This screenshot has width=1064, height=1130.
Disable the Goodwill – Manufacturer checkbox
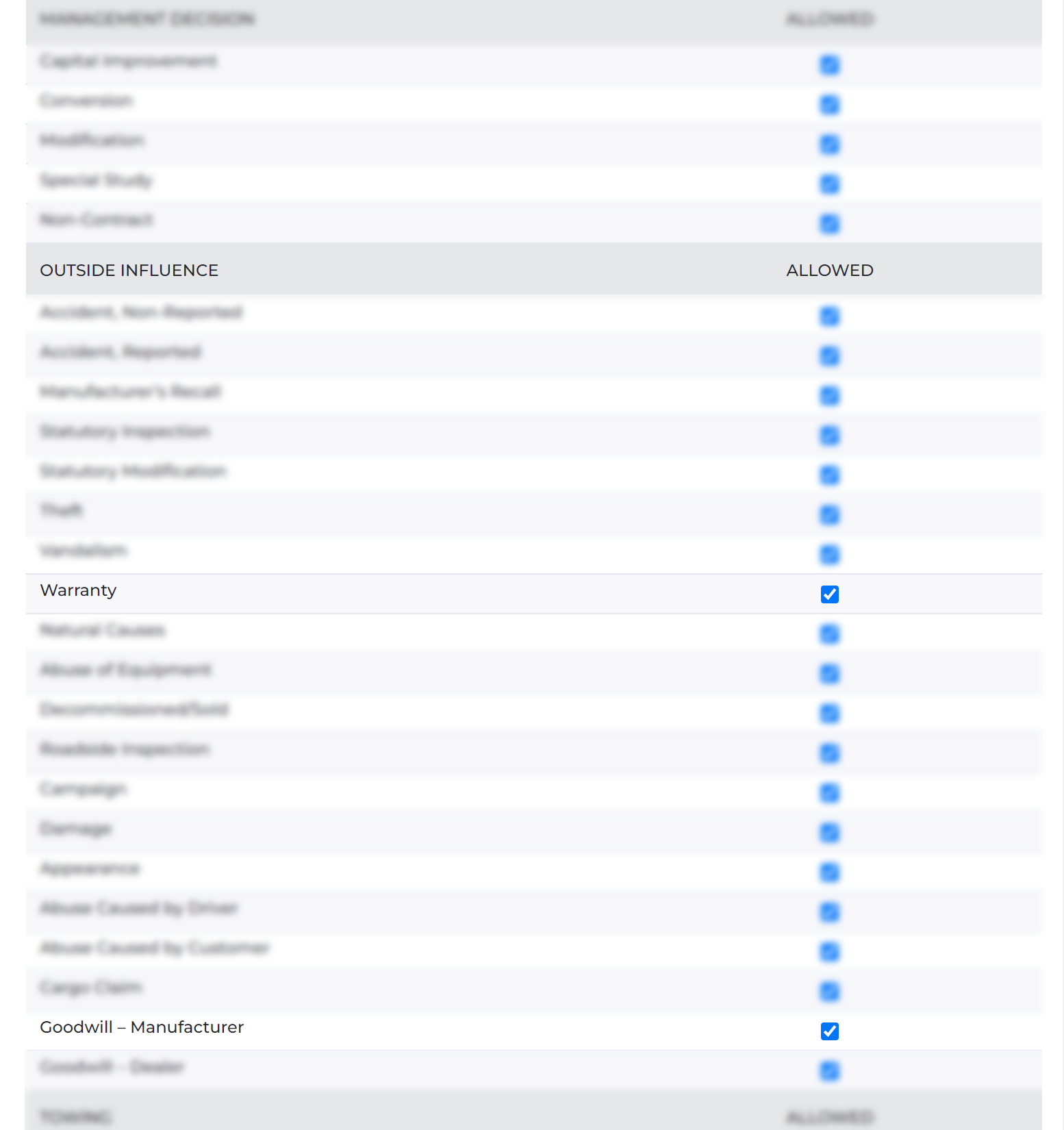coord(829,1031)
